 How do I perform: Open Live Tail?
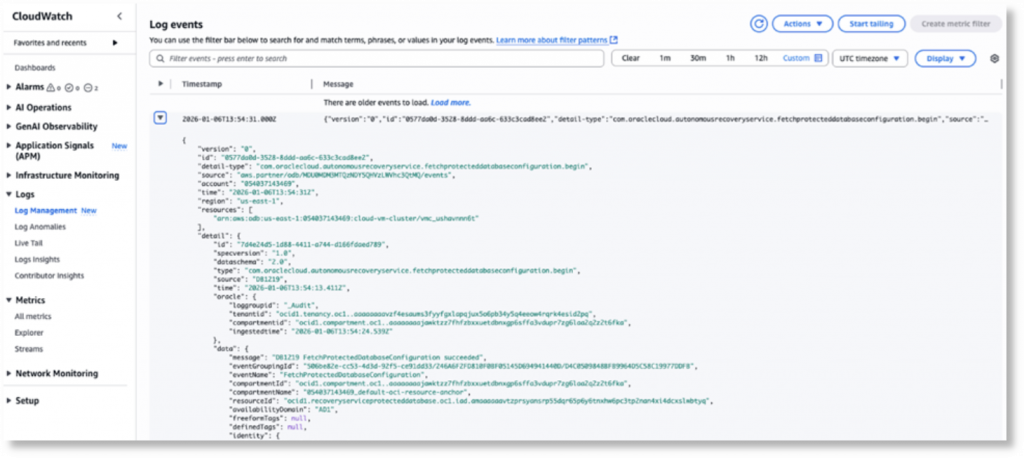pos(28,243)
